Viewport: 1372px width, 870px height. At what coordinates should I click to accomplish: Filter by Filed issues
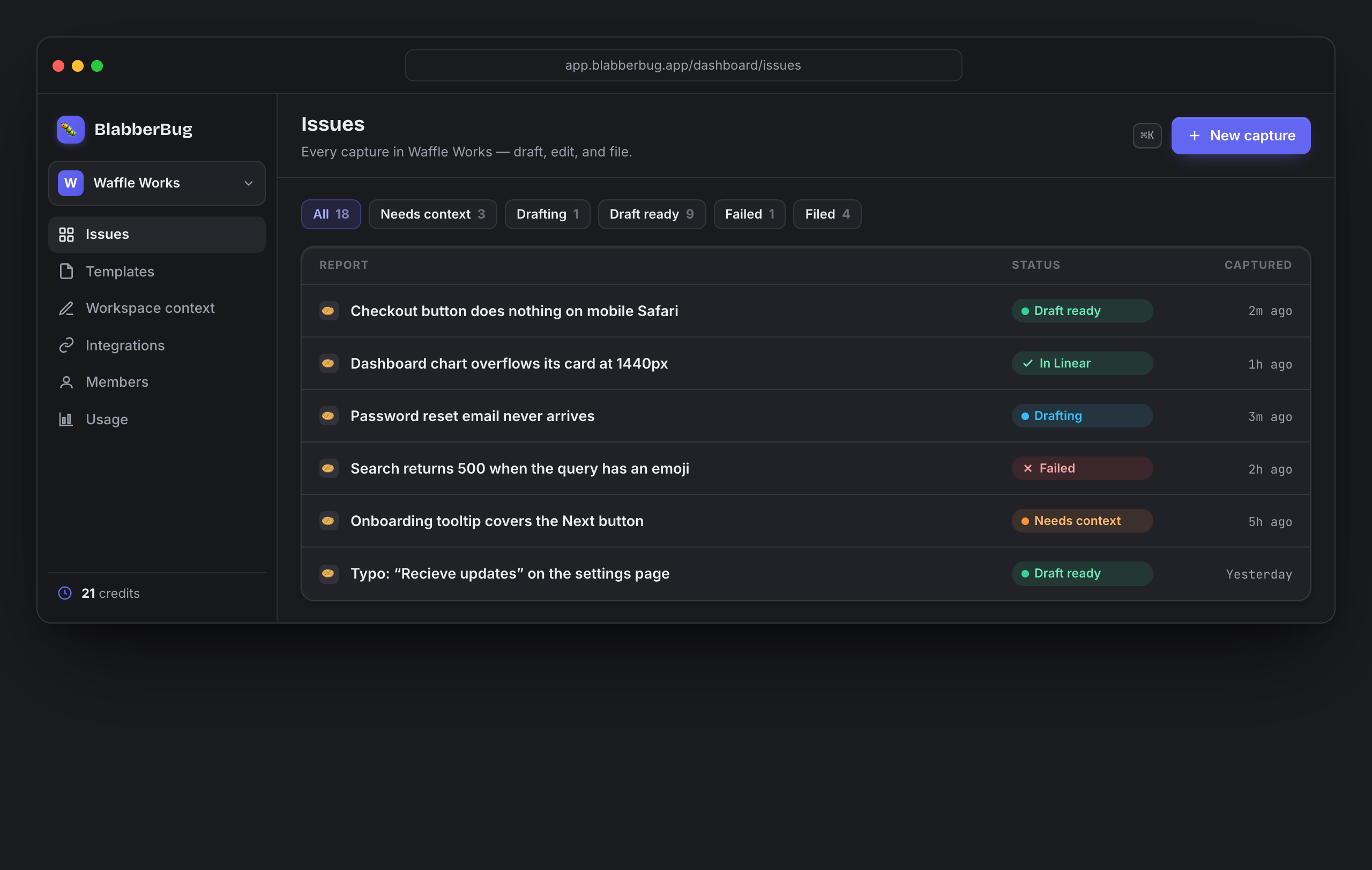[827, 214]
